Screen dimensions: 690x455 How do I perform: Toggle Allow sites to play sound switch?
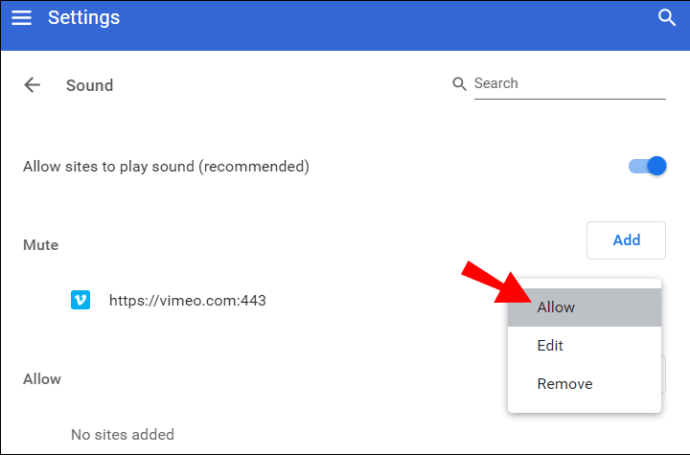pyautogui.click(x=647, y=166)
